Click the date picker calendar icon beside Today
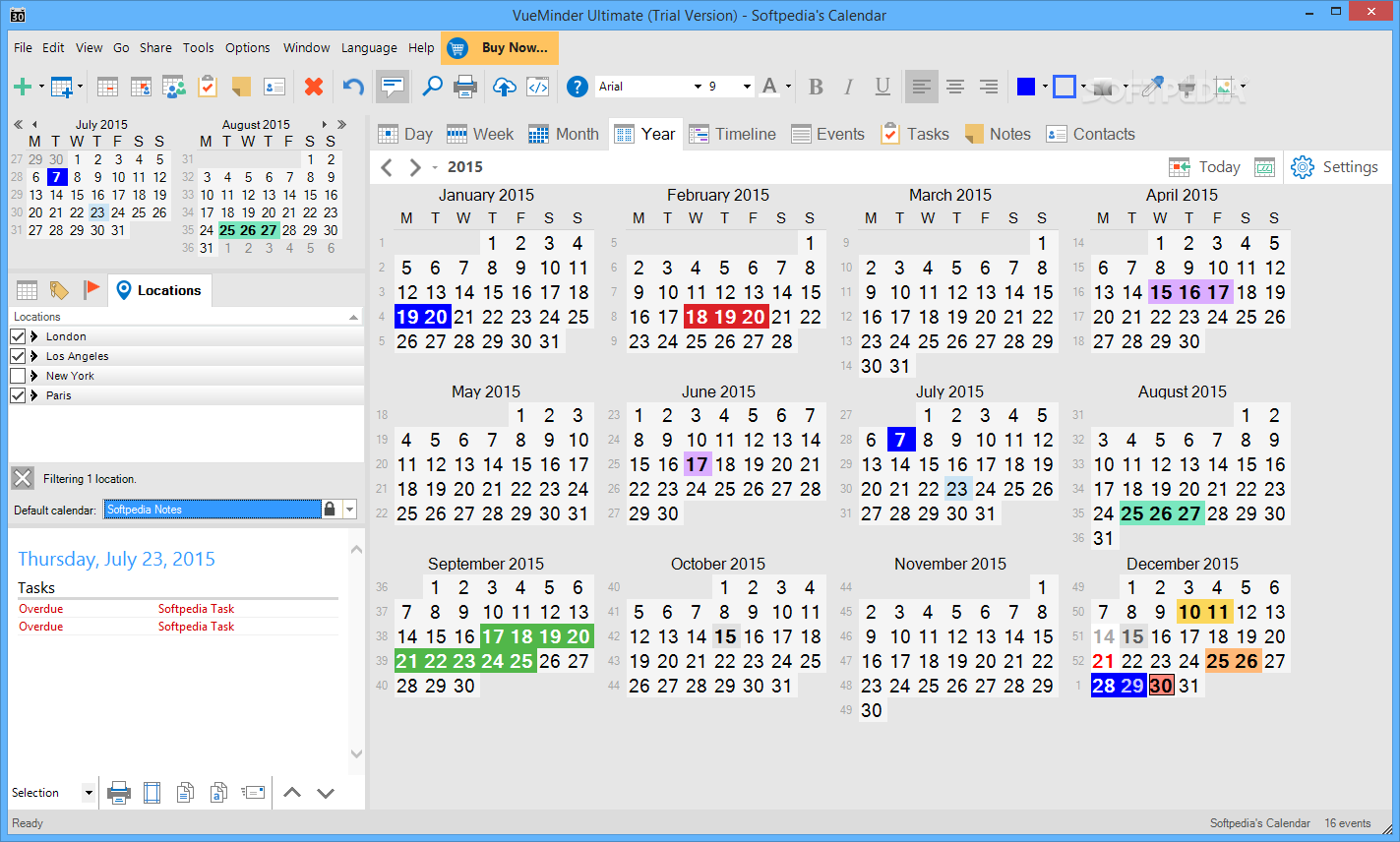This screenshot has width=1400, height=842. coord(1264,167)
